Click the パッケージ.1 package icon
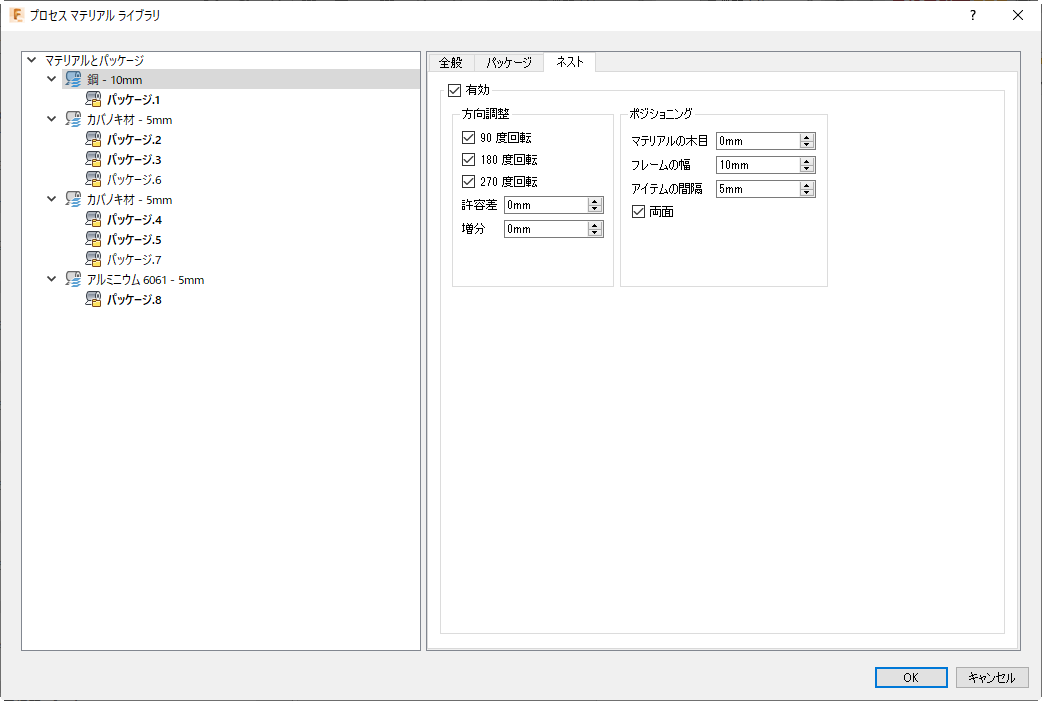 point(93,100)
